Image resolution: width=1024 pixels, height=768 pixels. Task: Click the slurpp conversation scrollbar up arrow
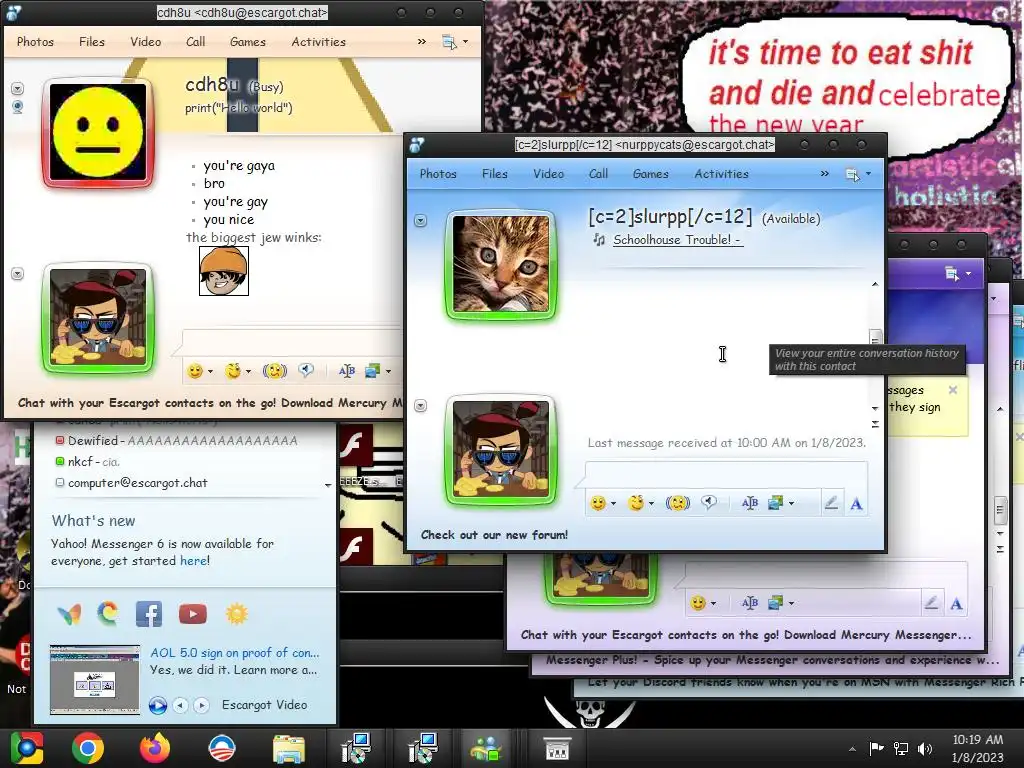[x=875, y=284]
